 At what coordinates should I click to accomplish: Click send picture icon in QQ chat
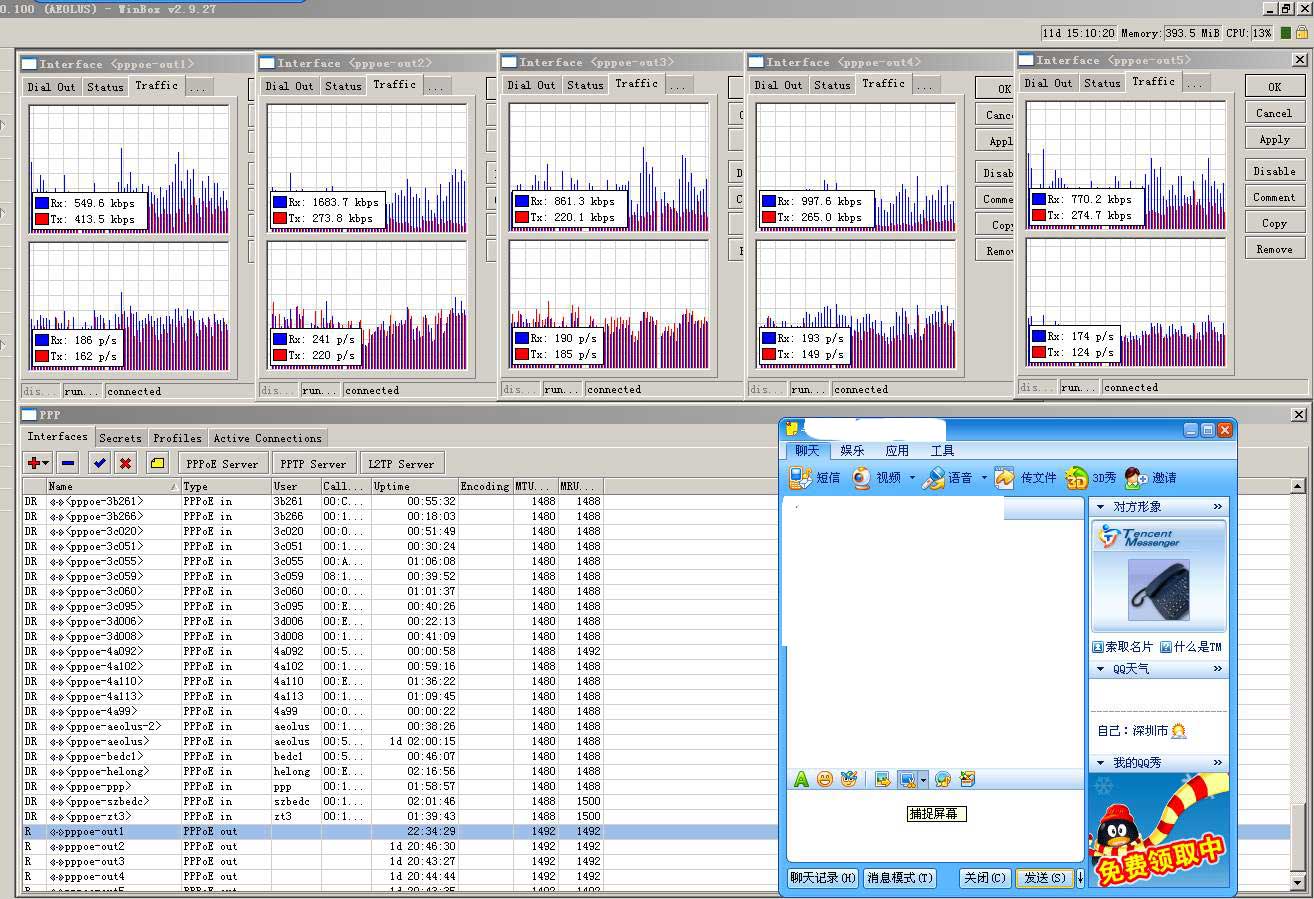click(x=882, y=779)
